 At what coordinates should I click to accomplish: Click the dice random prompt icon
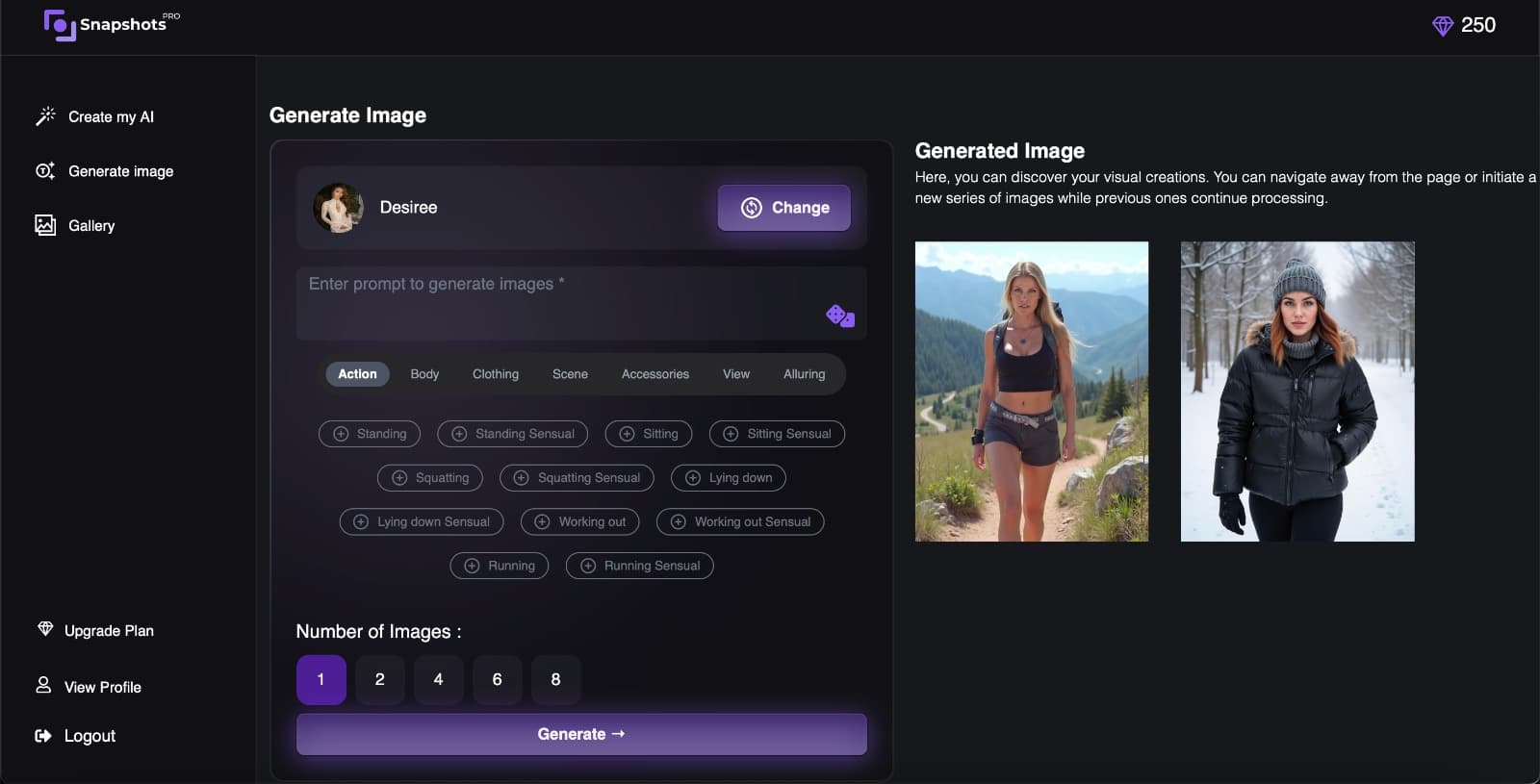839,316
